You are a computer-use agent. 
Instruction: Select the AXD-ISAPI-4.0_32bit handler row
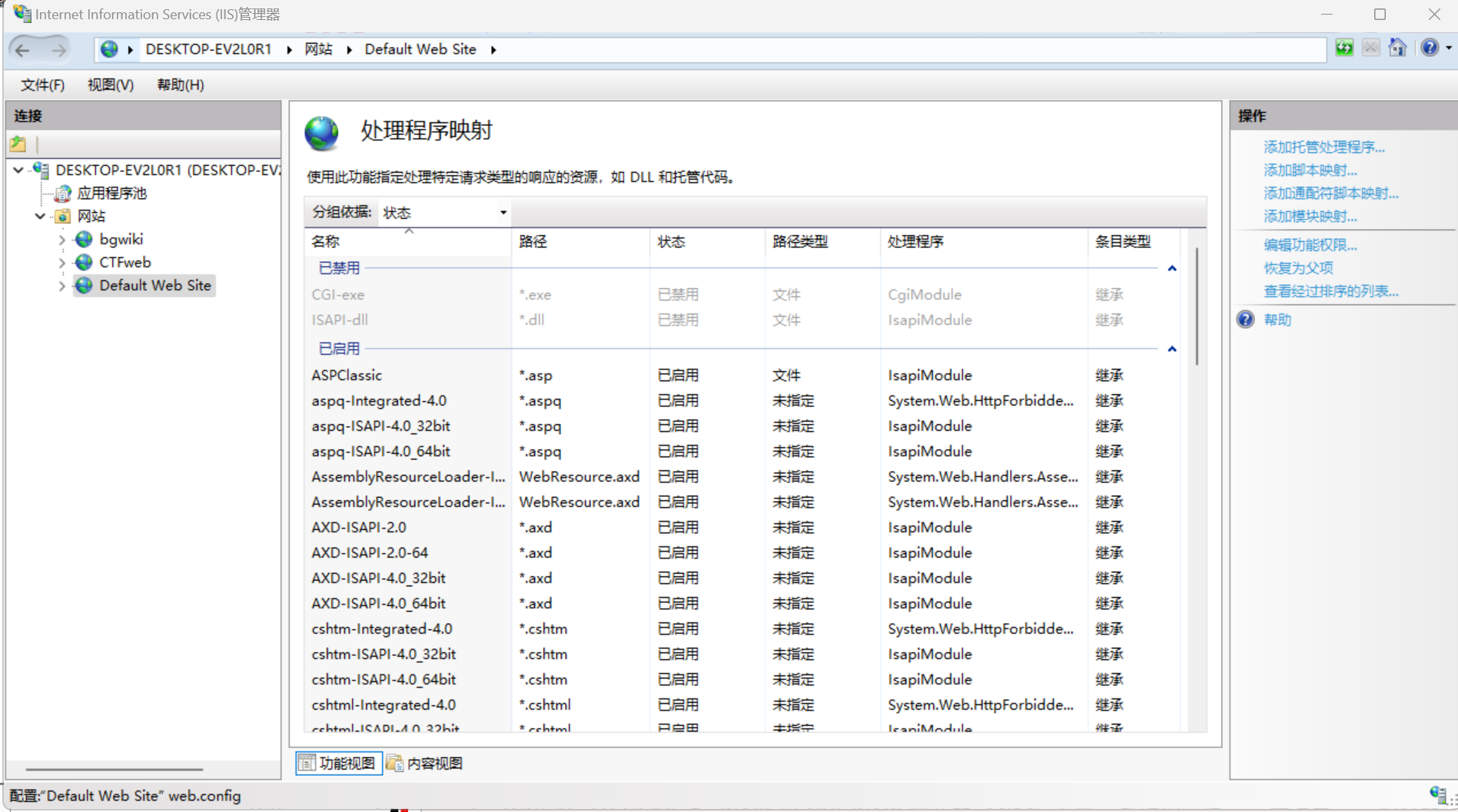(x=742, y=578)
